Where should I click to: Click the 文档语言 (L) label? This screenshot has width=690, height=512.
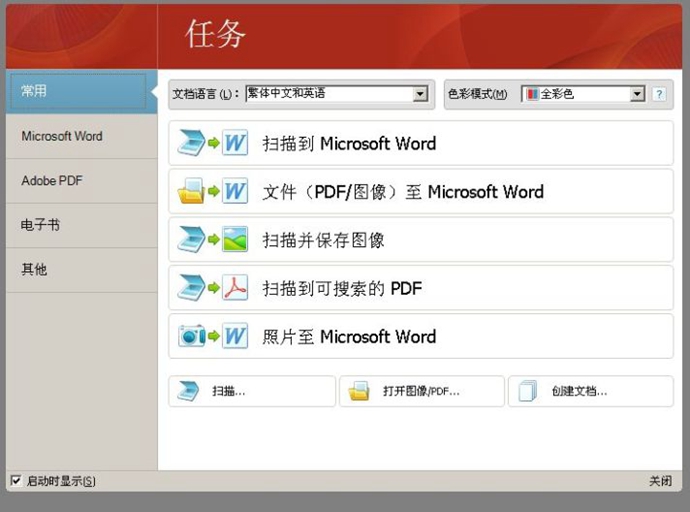[206, 94]
